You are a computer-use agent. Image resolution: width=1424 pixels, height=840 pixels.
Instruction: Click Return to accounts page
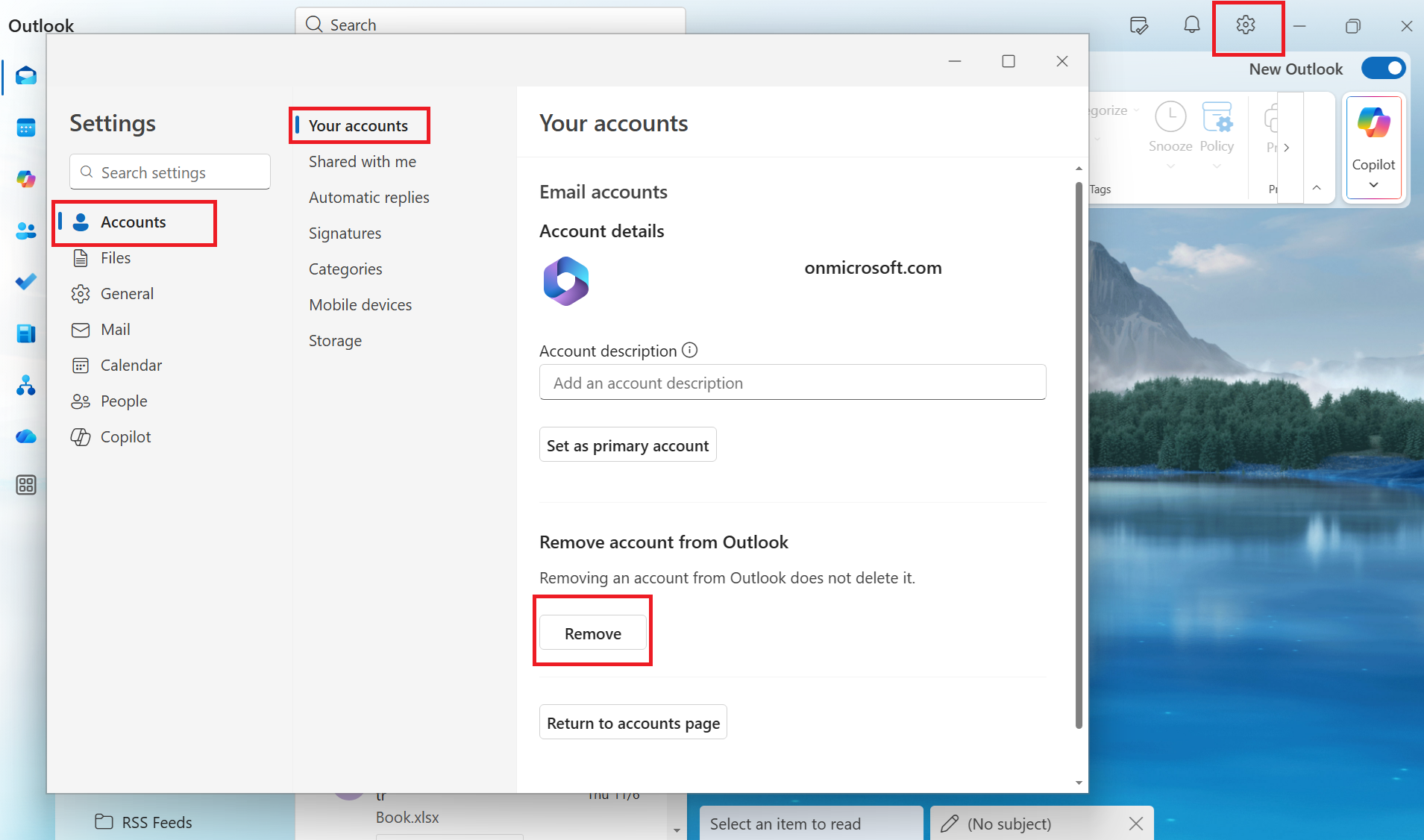pyautogui.click(x=633, y=723)
